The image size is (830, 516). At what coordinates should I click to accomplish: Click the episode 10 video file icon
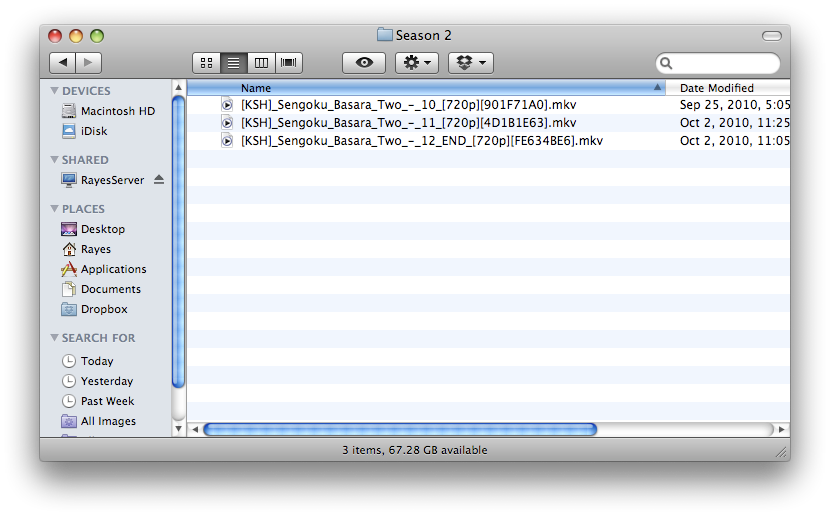227,105
